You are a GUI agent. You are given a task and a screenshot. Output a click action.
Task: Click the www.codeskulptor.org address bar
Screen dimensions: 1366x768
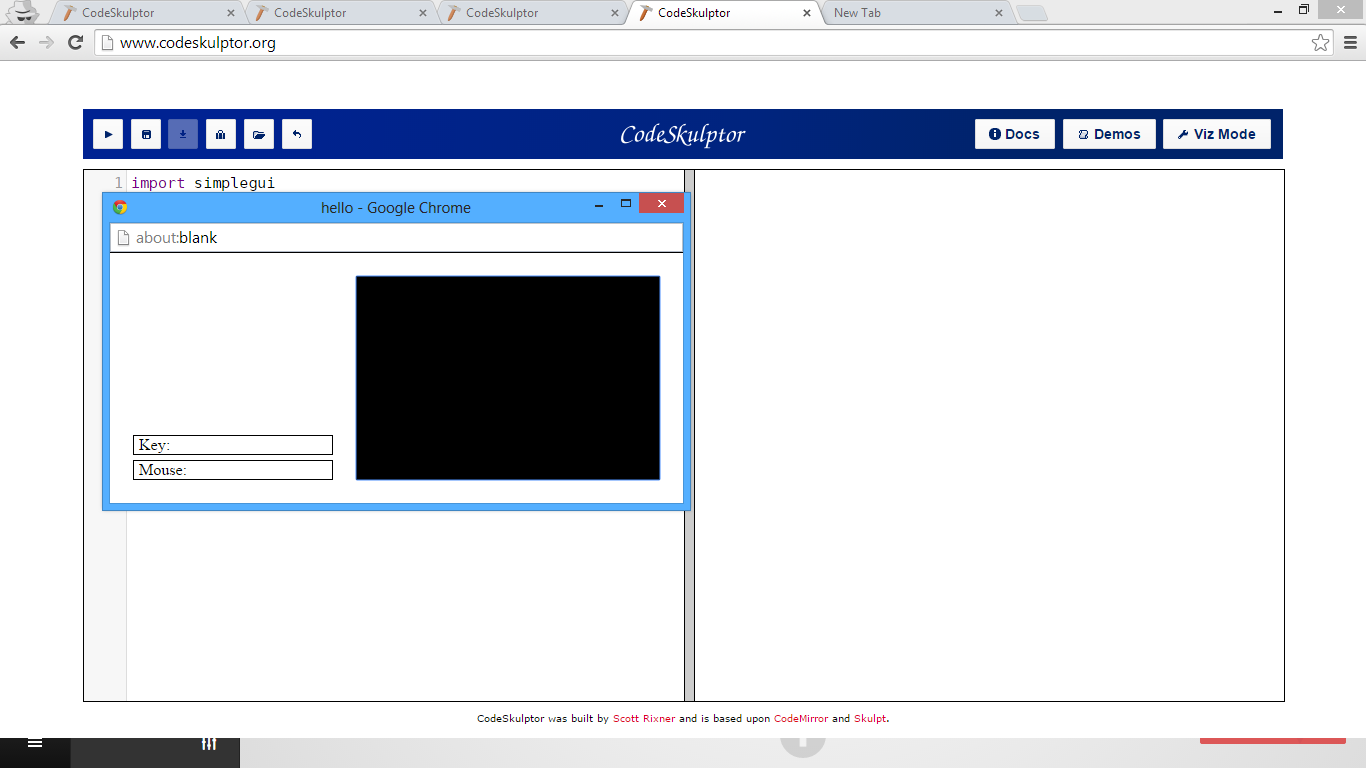(x=714, y=43)
